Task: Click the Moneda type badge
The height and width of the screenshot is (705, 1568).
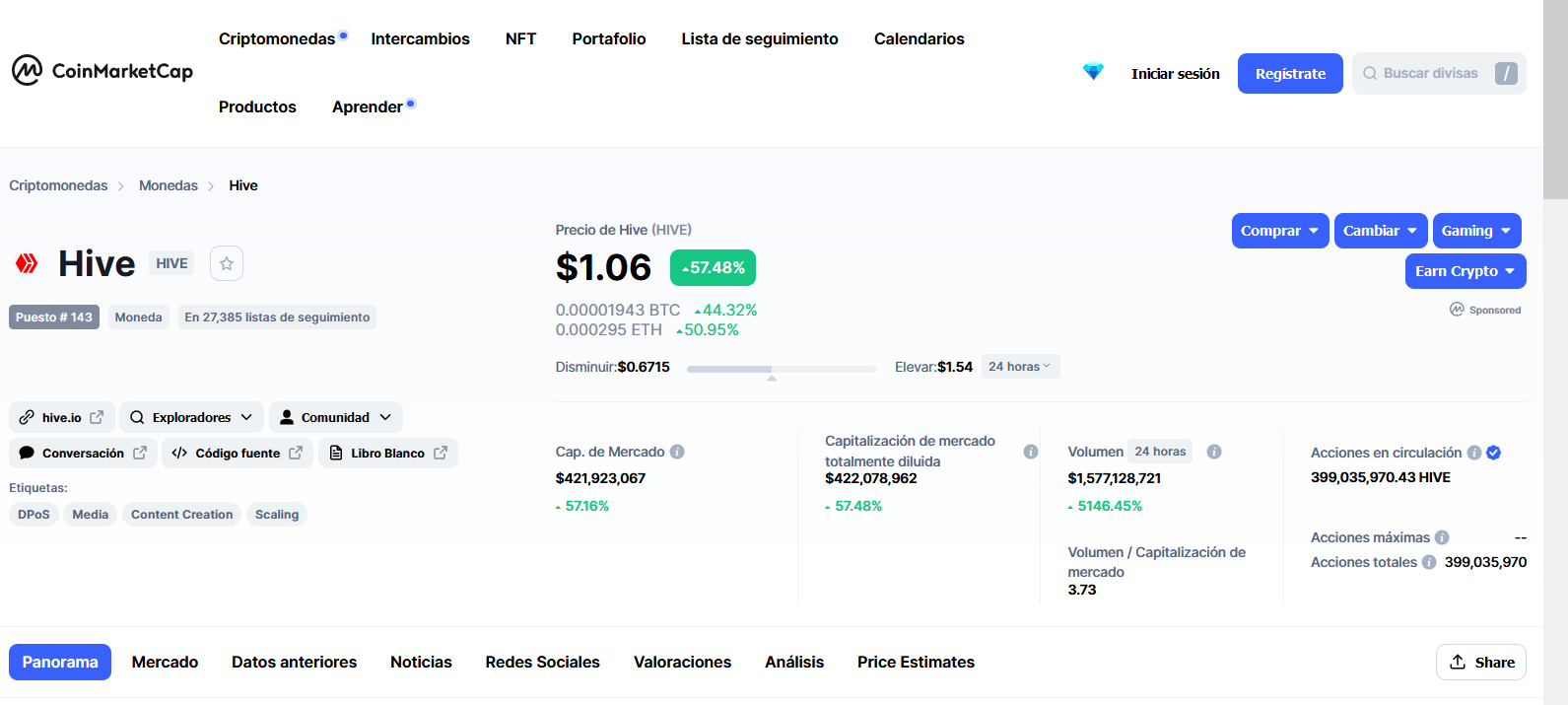Action: click(138, 317)
